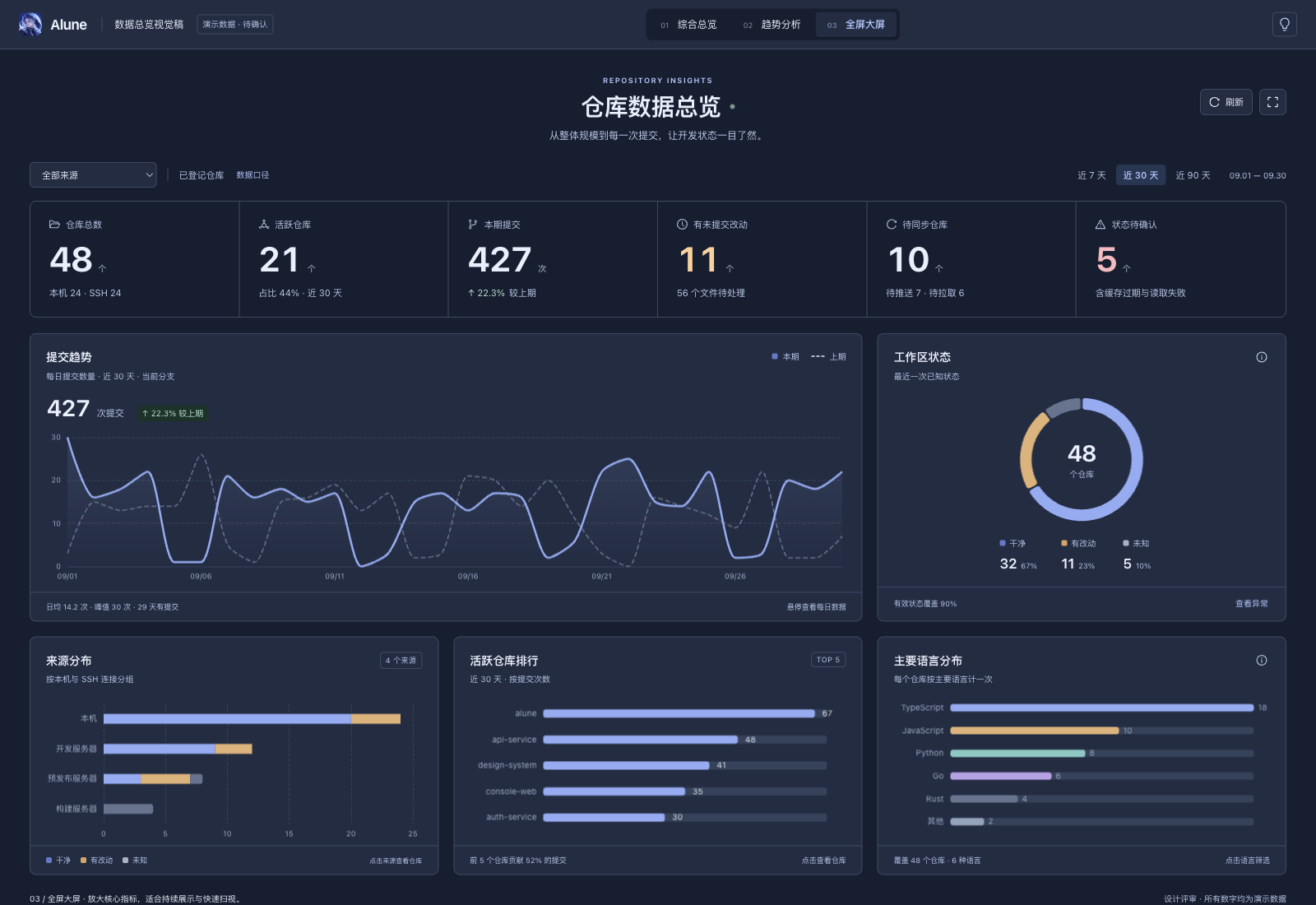This screenshot has height=905, width=1316.
Task: Toggle the 未知 legend under donut chart
Action: click(1136, 544)
